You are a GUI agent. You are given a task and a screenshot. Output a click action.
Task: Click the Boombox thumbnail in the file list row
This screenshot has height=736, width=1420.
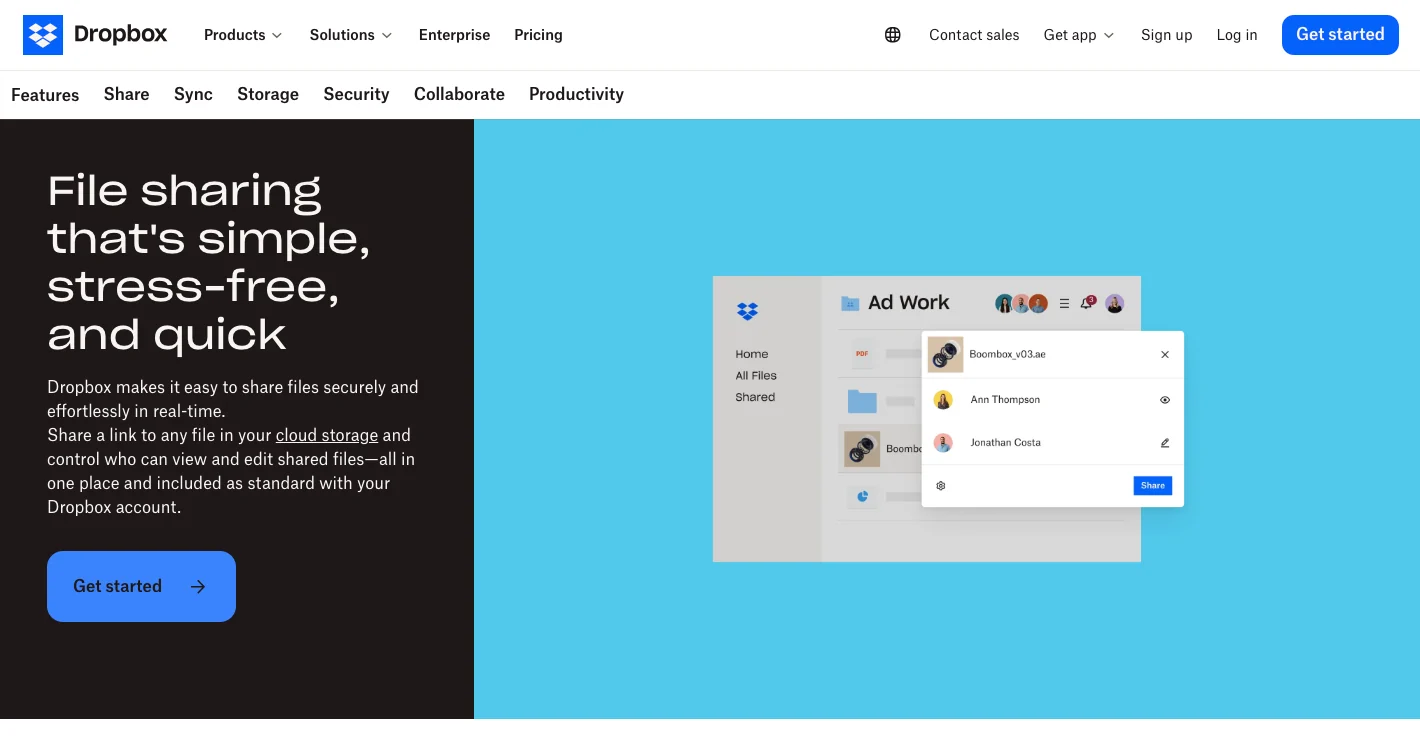(862, 449)
